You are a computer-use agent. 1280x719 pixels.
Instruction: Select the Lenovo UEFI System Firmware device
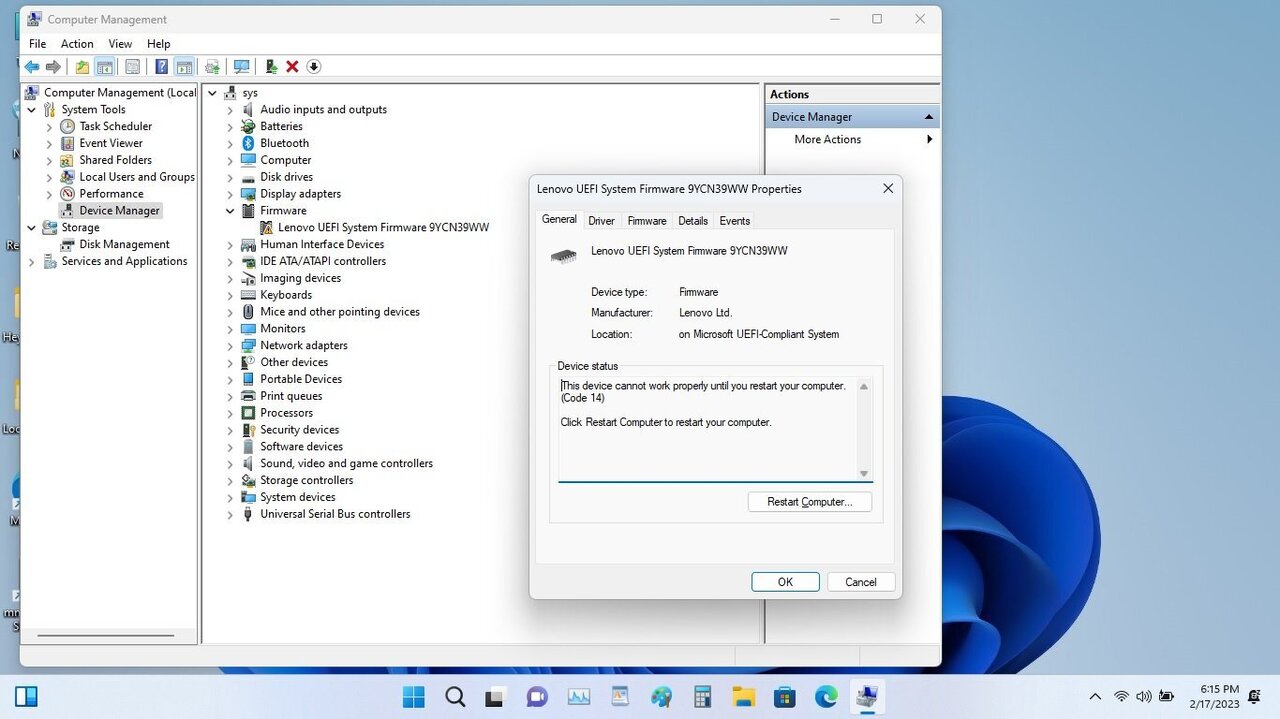tap(380, 227)
